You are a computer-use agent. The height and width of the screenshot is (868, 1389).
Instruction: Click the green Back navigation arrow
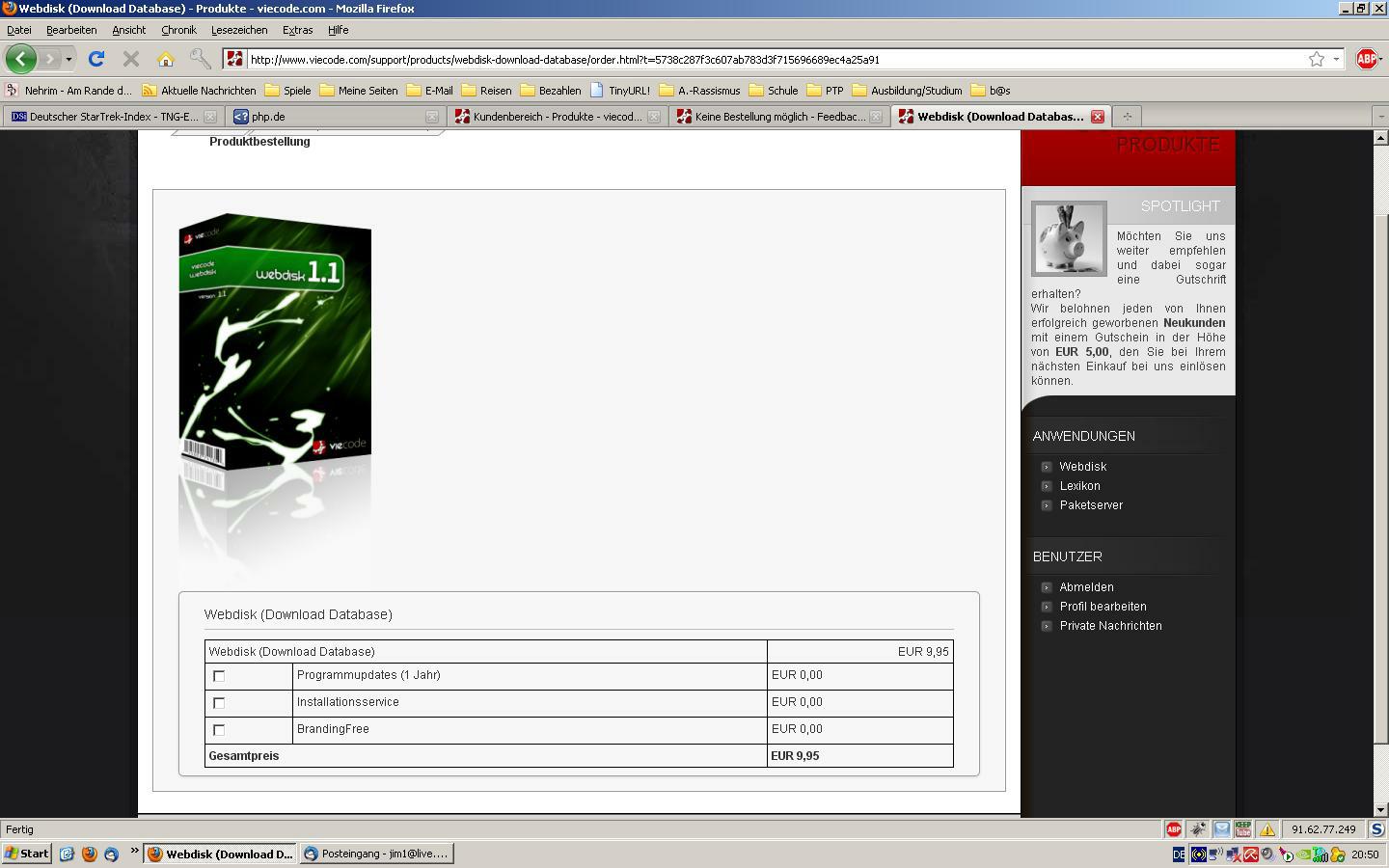pyautogui.click(x=20, y=59)
